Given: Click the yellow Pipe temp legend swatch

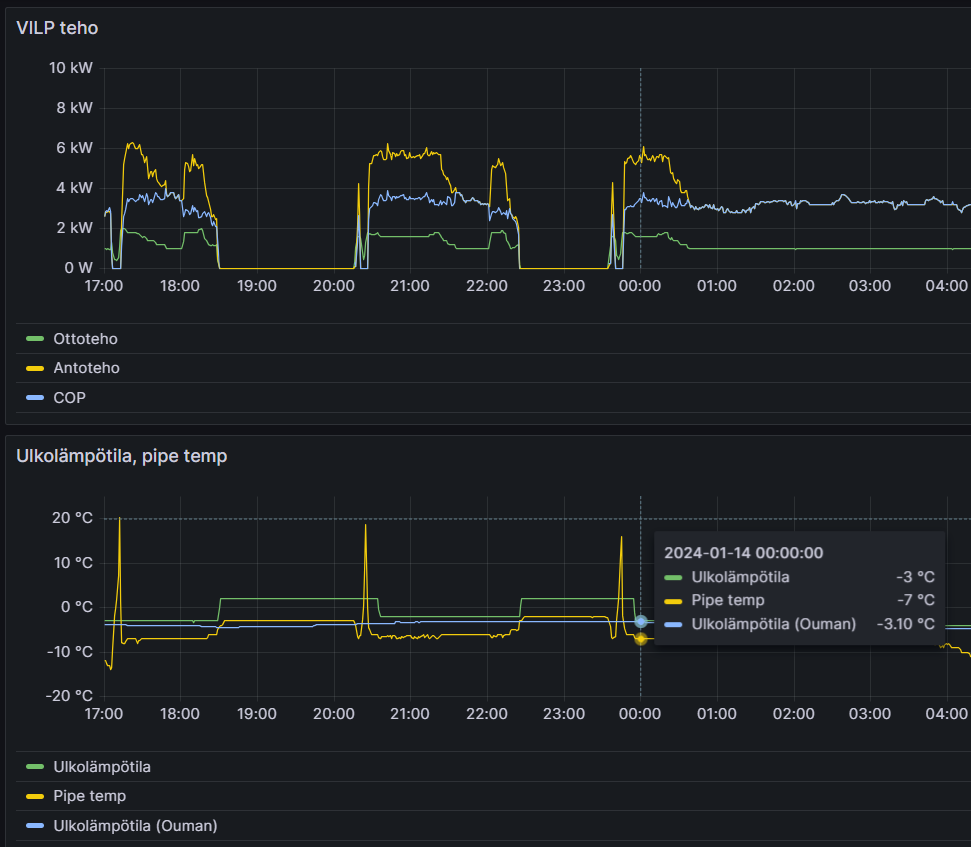Looking at the screenshot, I should [x=35, y=796].
